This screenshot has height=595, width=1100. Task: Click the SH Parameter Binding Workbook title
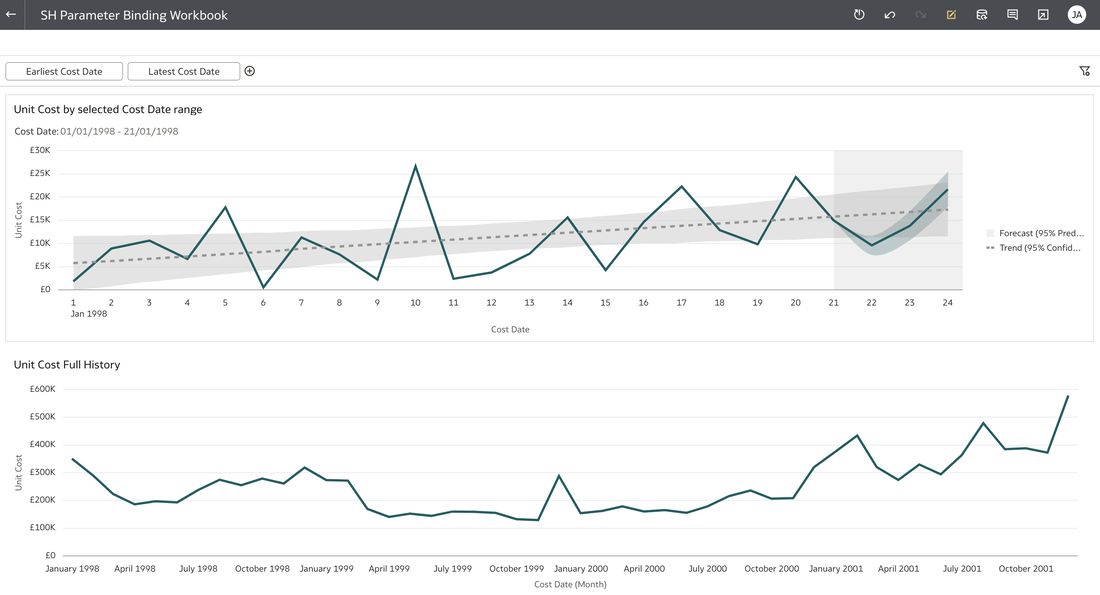coord(134,15)
